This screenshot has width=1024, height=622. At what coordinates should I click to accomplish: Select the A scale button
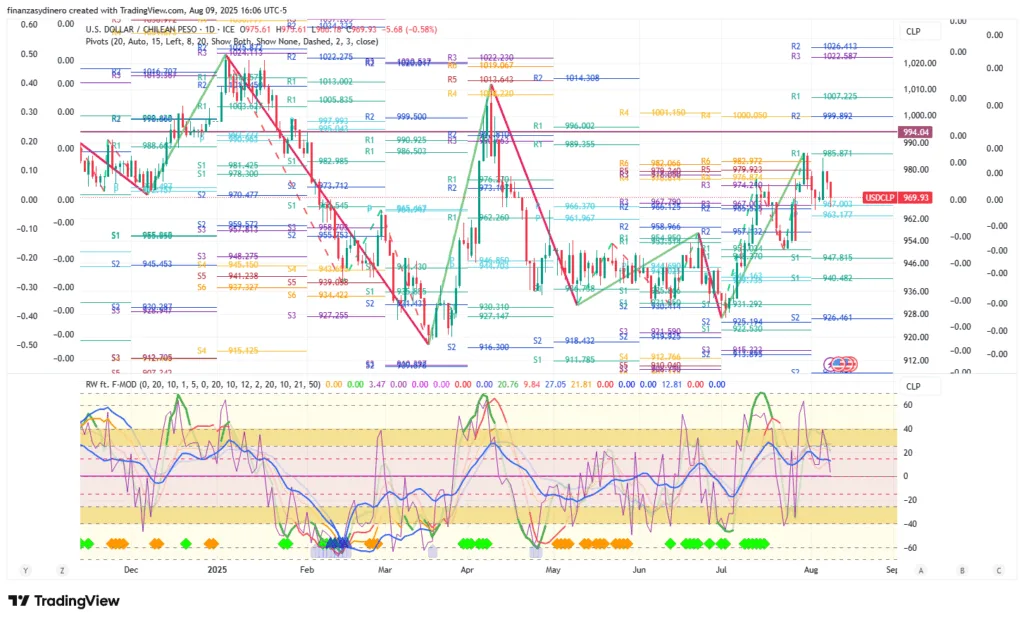pyautogui.click(x=921, y=570)
